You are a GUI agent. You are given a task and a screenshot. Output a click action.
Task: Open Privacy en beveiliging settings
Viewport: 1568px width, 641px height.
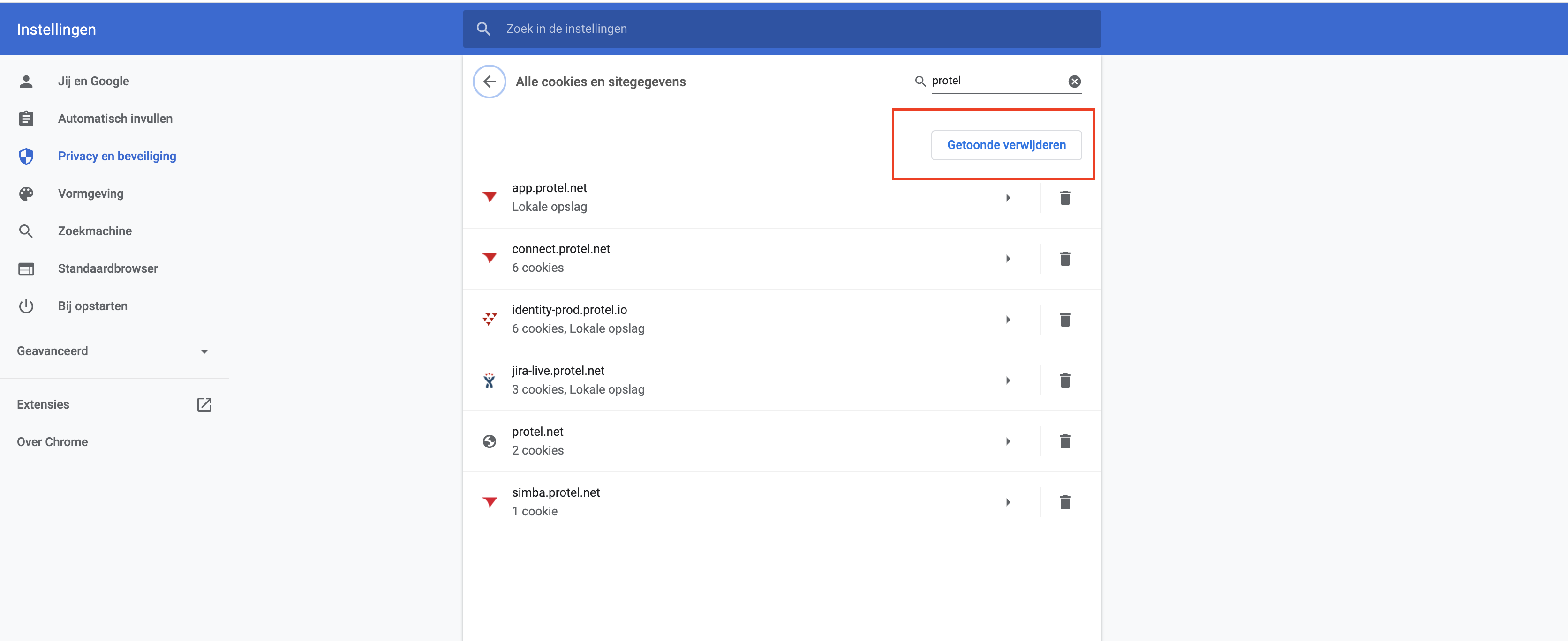coord(117,157)
